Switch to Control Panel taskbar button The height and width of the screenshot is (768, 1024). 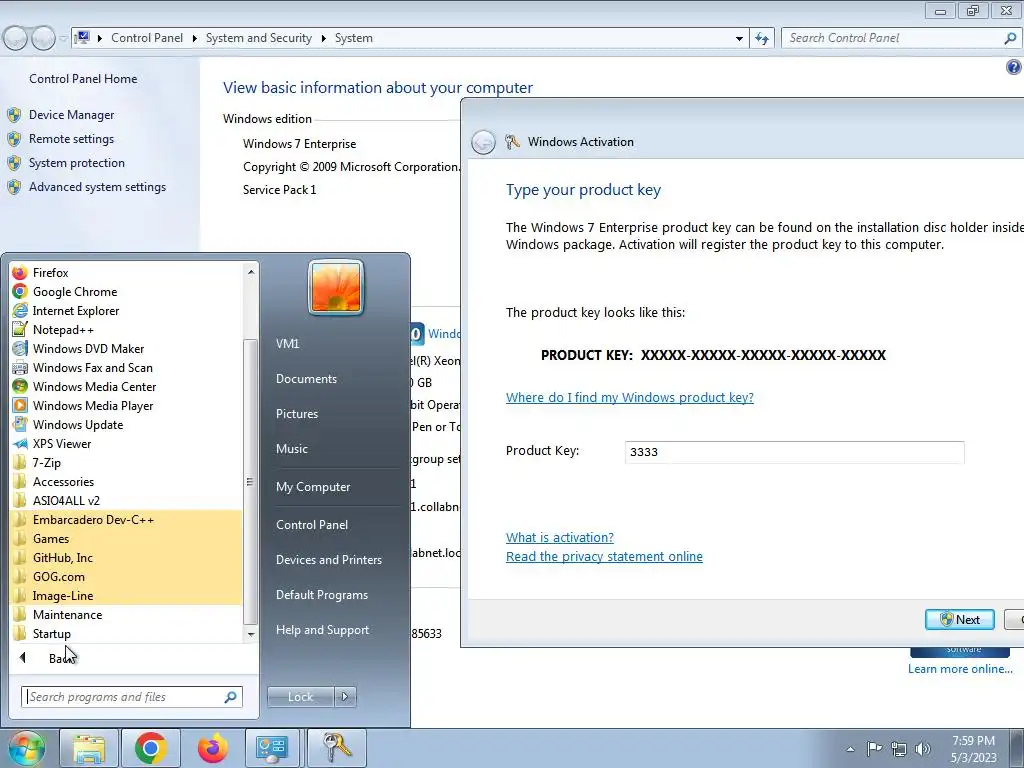pos(273,748)
